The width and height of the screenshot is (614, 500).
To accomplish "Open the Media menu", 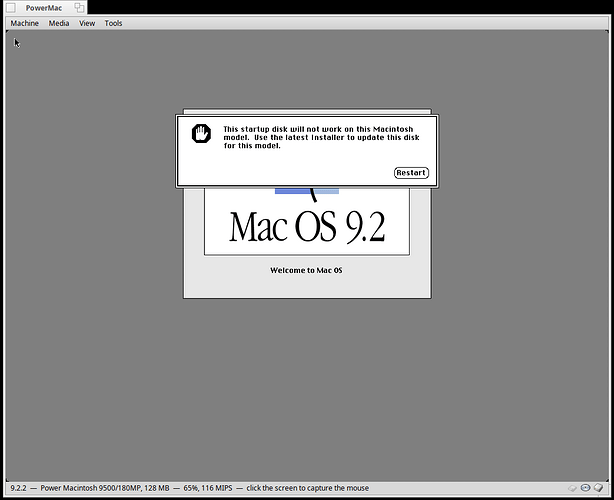I will pos(59,23).
